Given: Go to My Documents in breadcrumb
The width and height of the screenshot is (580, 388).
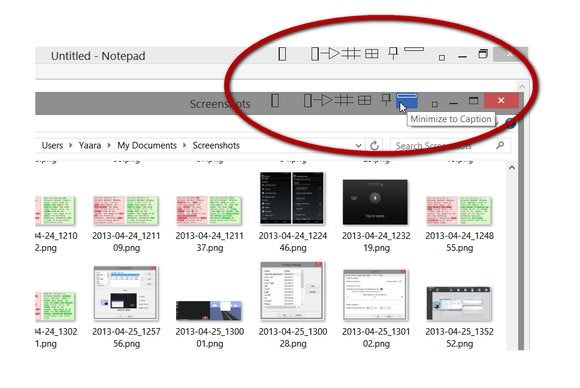Looking at the screenshot, I should [147, 145].
